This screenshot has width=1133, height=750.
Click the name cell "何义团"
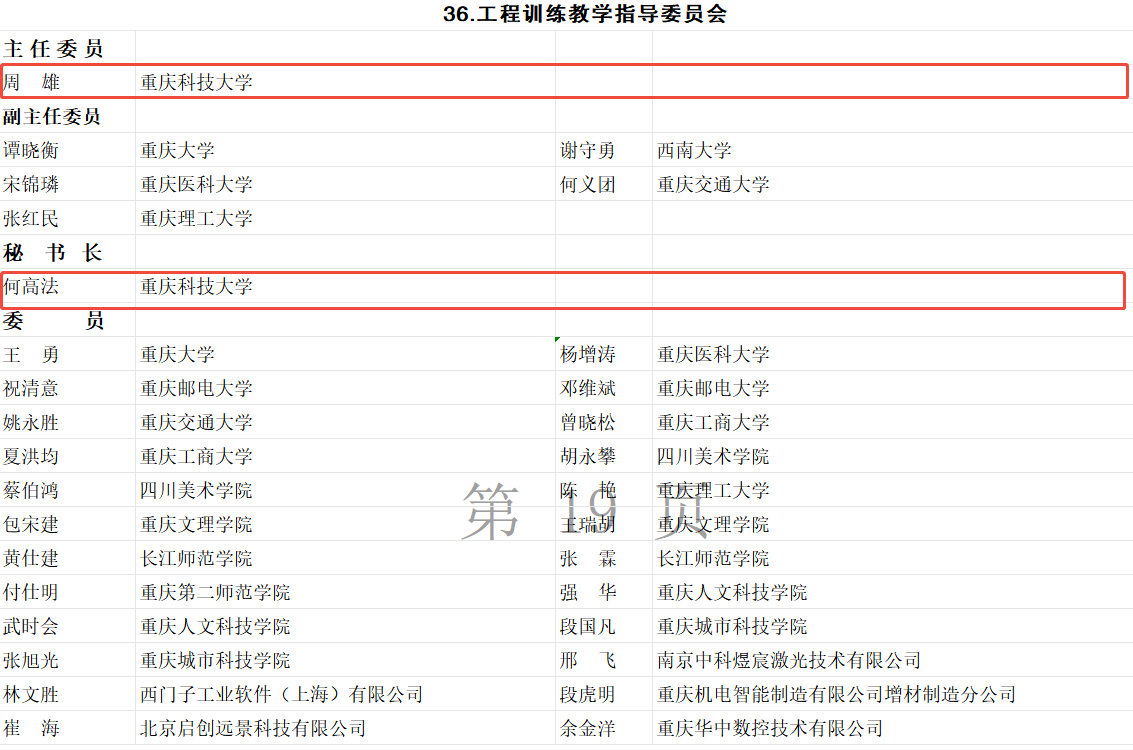pos(587,185)
